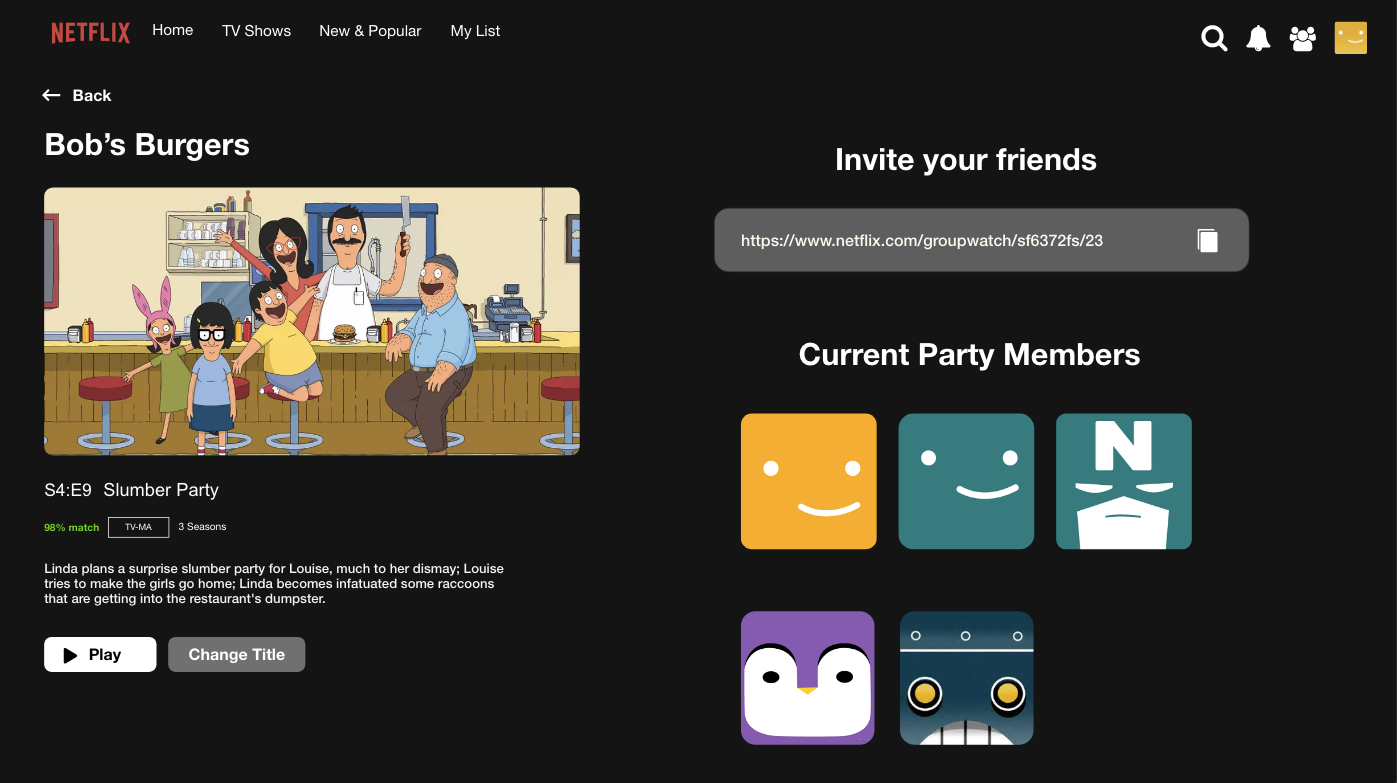Click the Invite your friends heading
Image resolution: width=1397 pixels, height=783 pixels.
tap(966, 160)
